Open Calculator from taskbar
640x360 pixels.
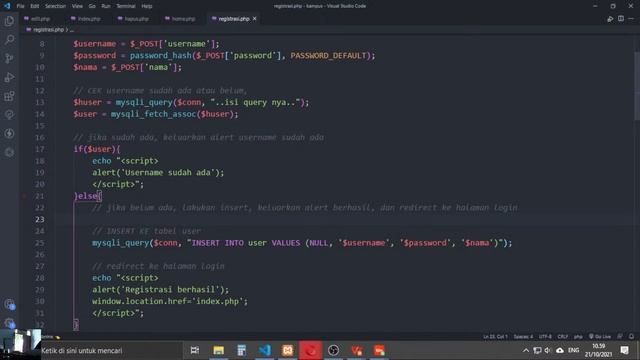(242, 351)
